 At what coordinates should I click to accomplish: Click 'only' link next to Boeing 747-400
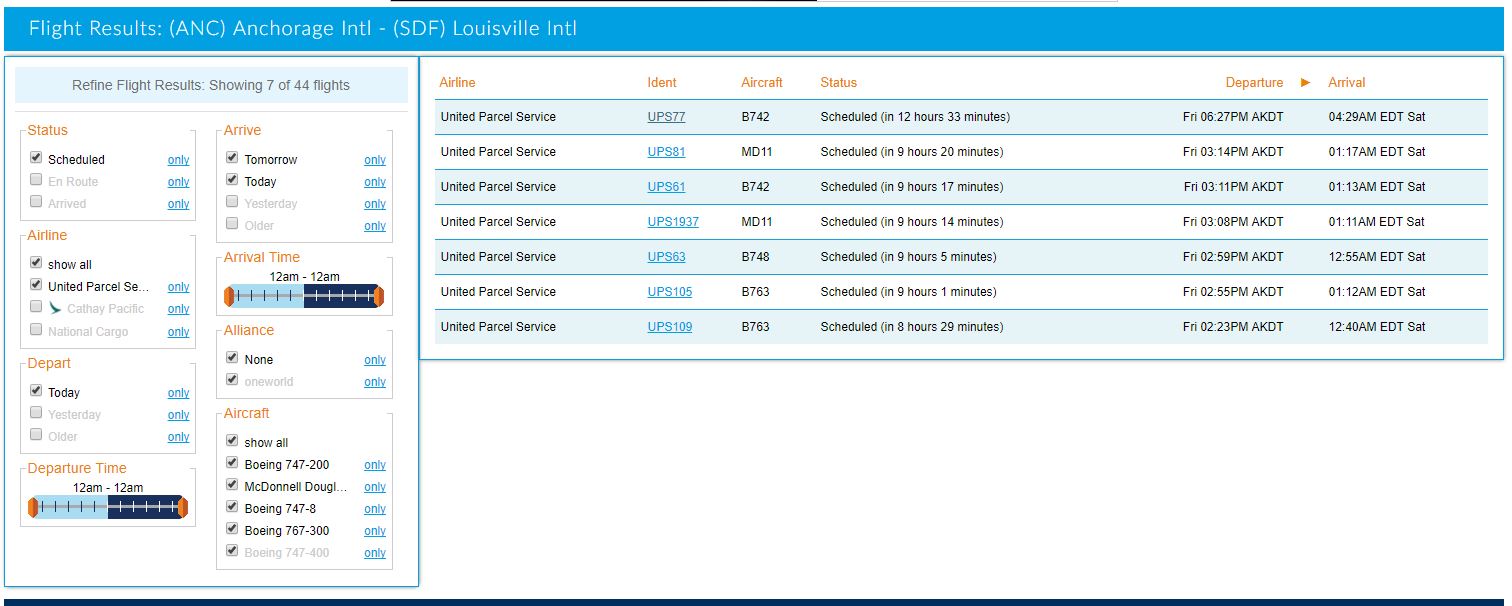coord(375,553)
